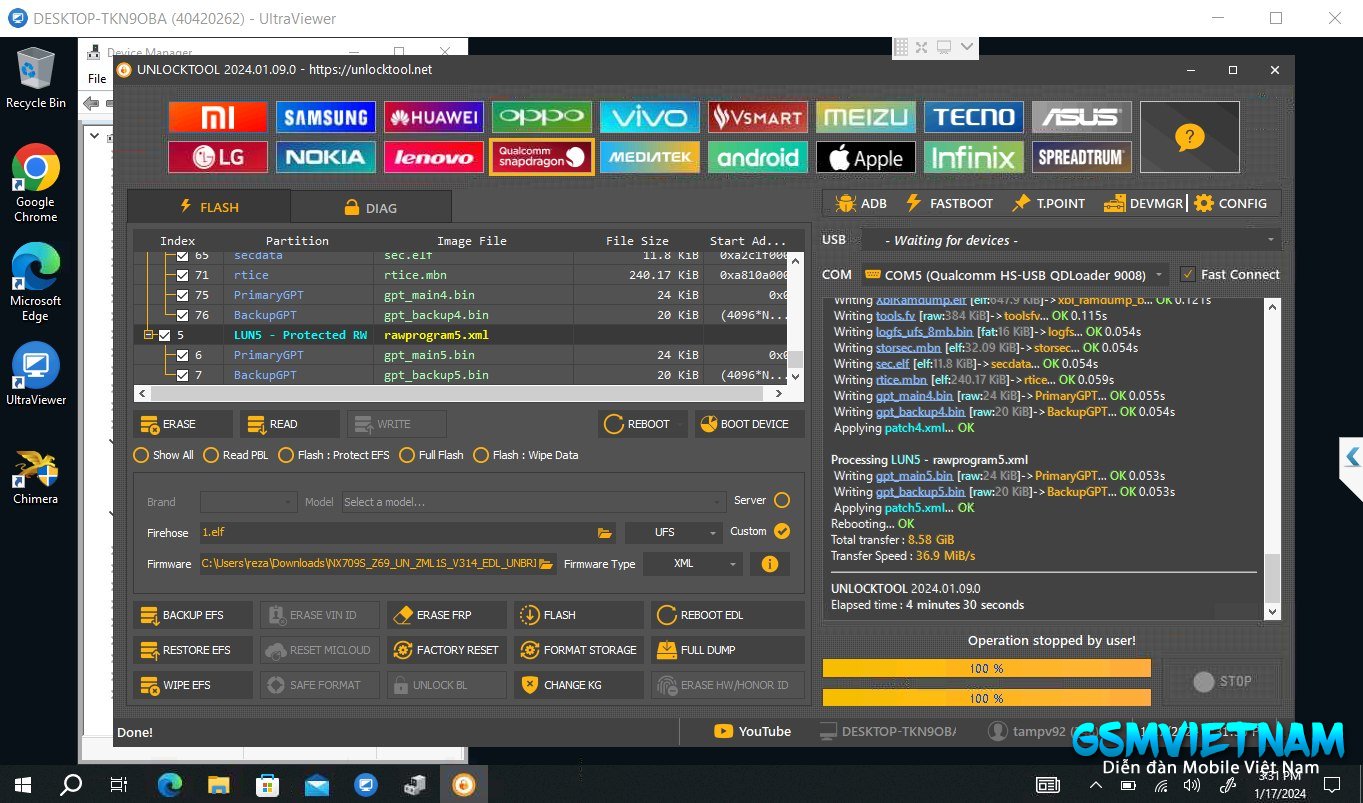
Task: Toggle the Custom firehose option
Action: (782, 531)
